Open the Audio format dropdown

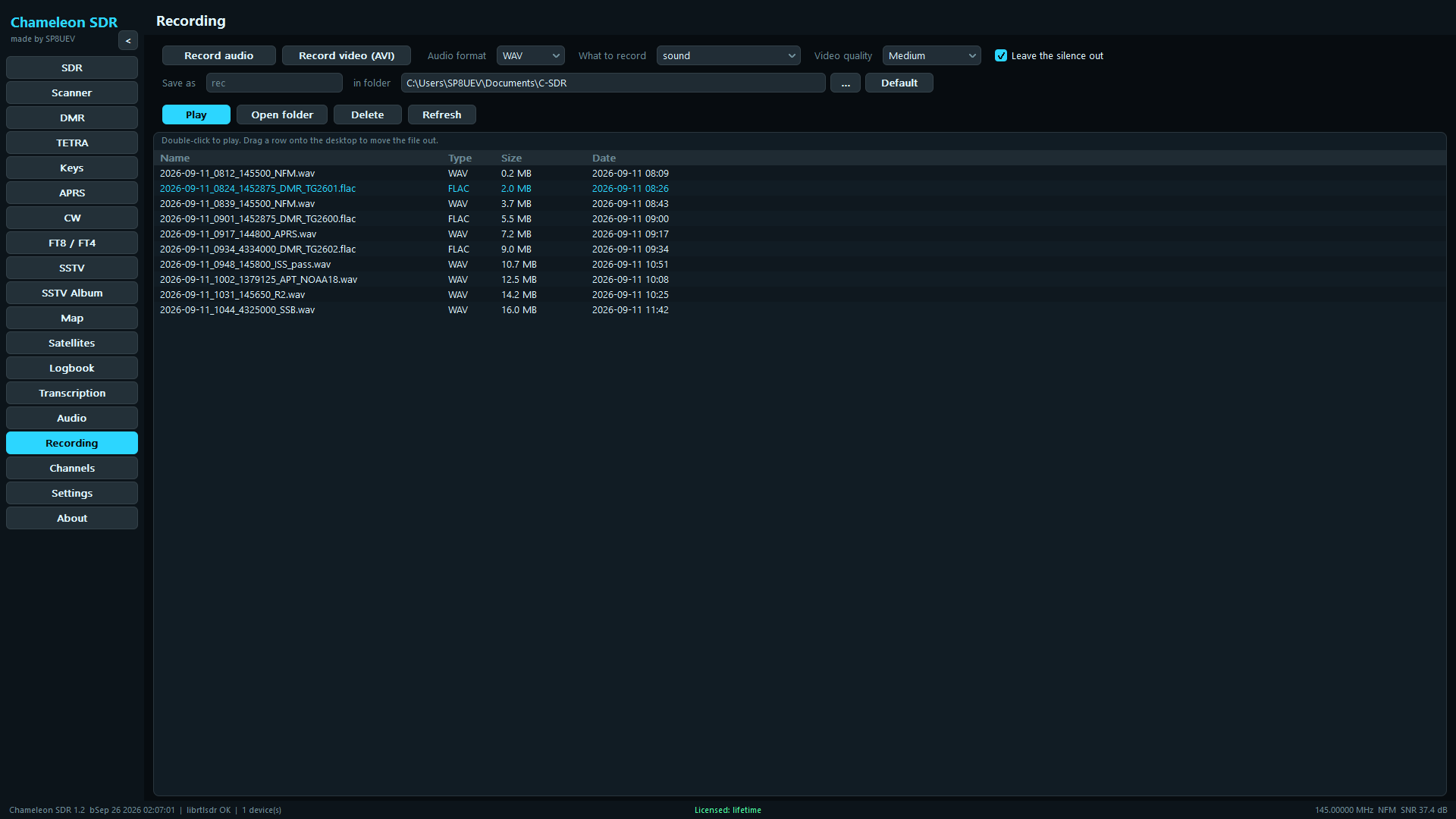click(x=530, y=56)
